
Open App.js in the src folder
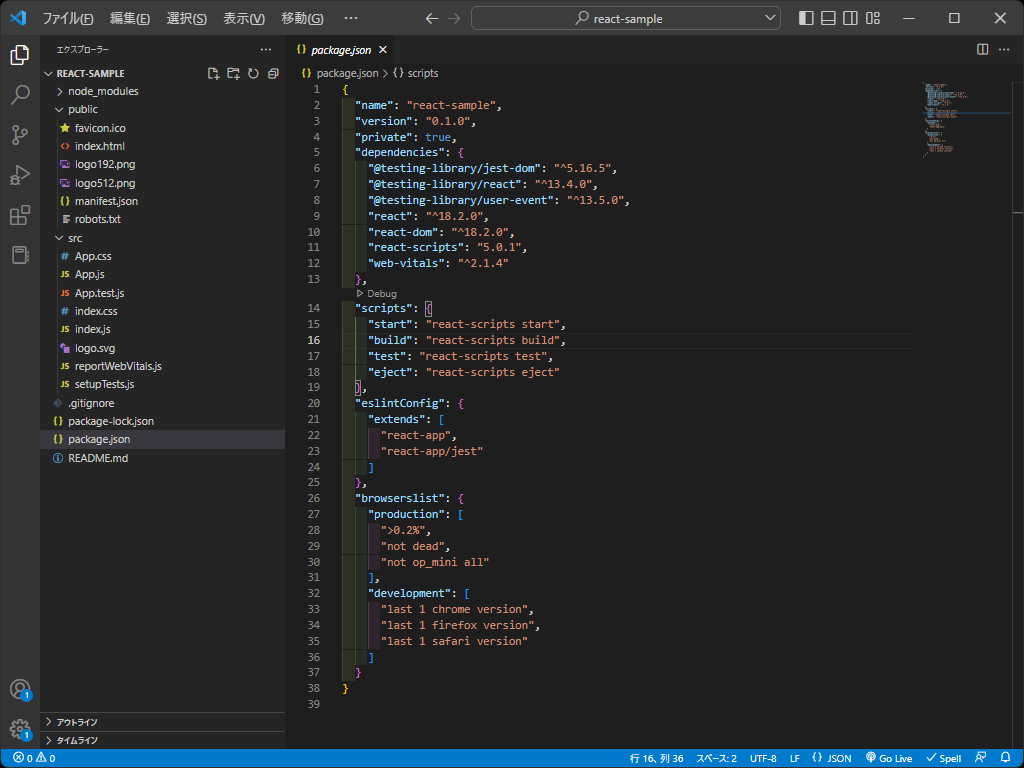pos(162,274)
